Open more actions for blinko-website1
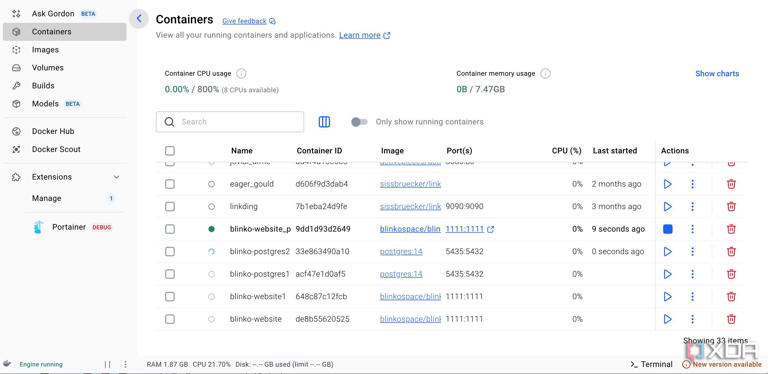 coord(692,297)
